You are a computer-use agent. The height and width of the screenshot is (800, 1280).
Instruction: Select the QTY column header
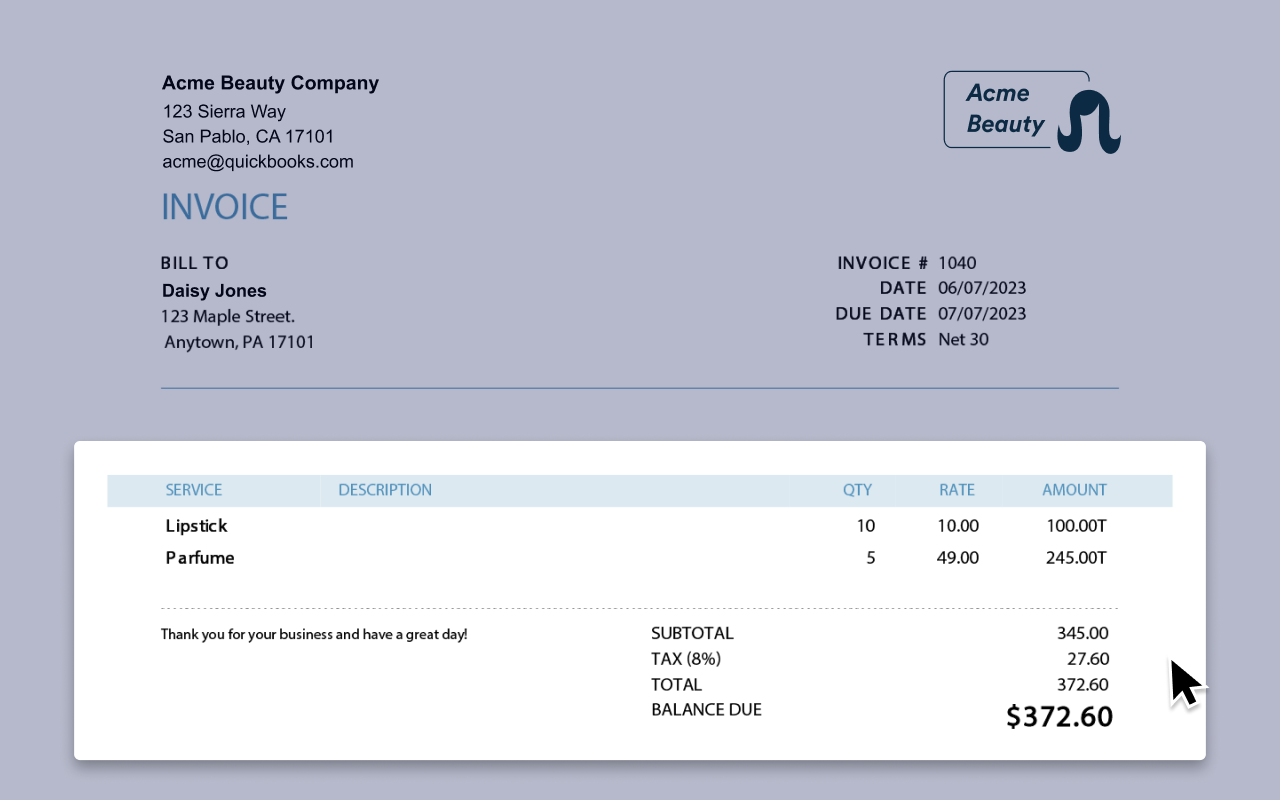[x=857, y=490]
